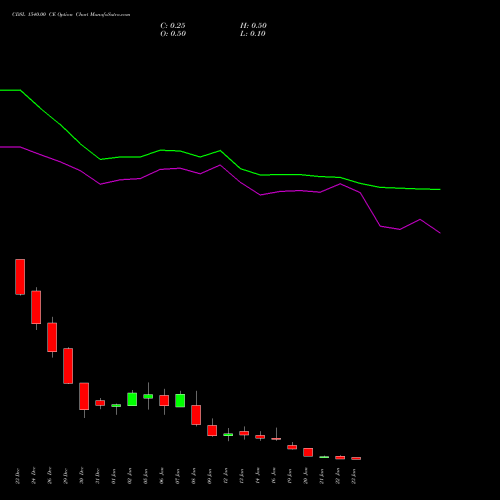Click the red candle above 26 Dec
500x500 pixels.
52,337
